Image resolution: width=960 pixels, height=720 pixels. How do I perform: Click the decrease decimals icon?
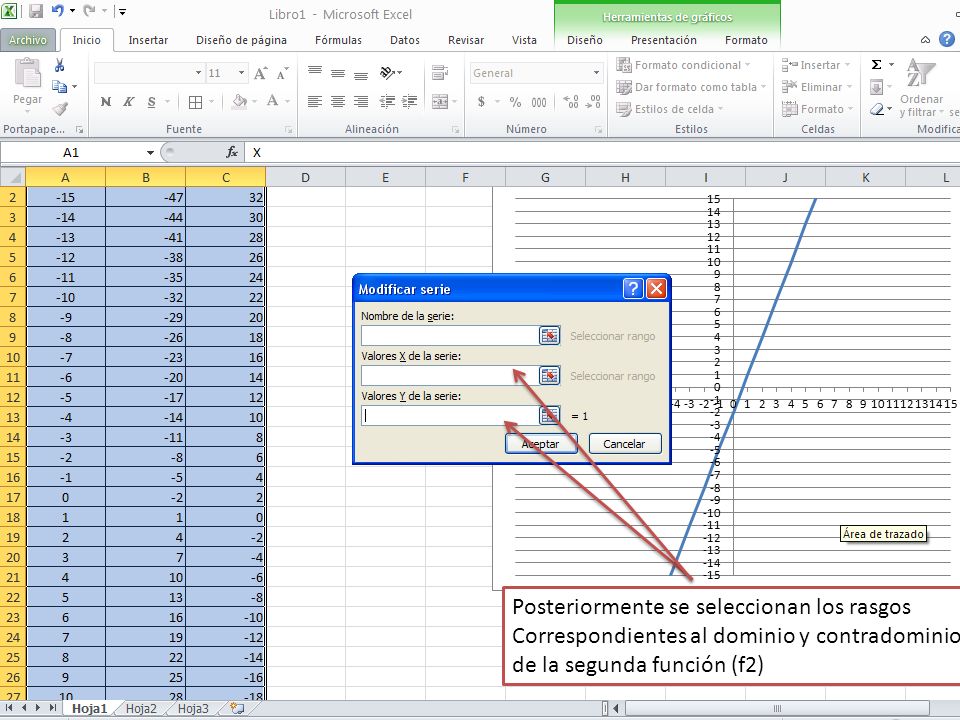[x=593, y=102]
